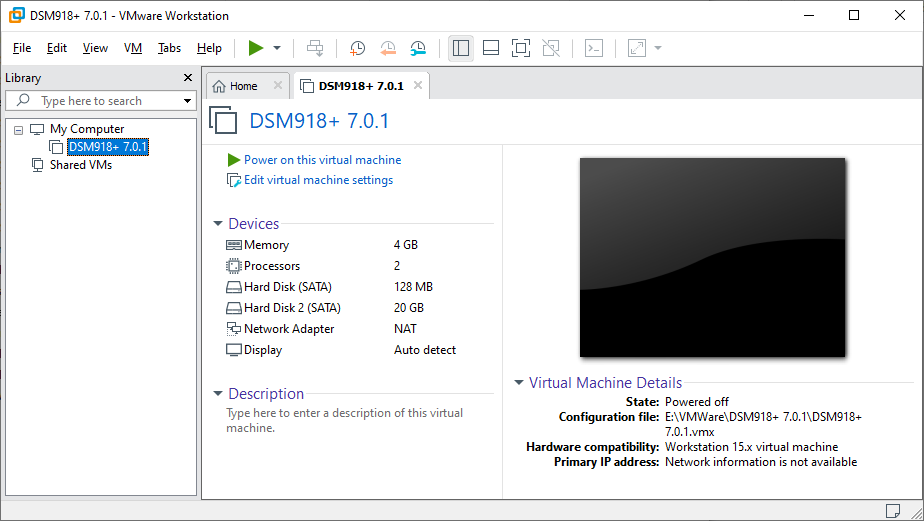The height and width of the screenshot is (521, 924).
Task: Select Shared VMs in the library
Action: [81, 165]
